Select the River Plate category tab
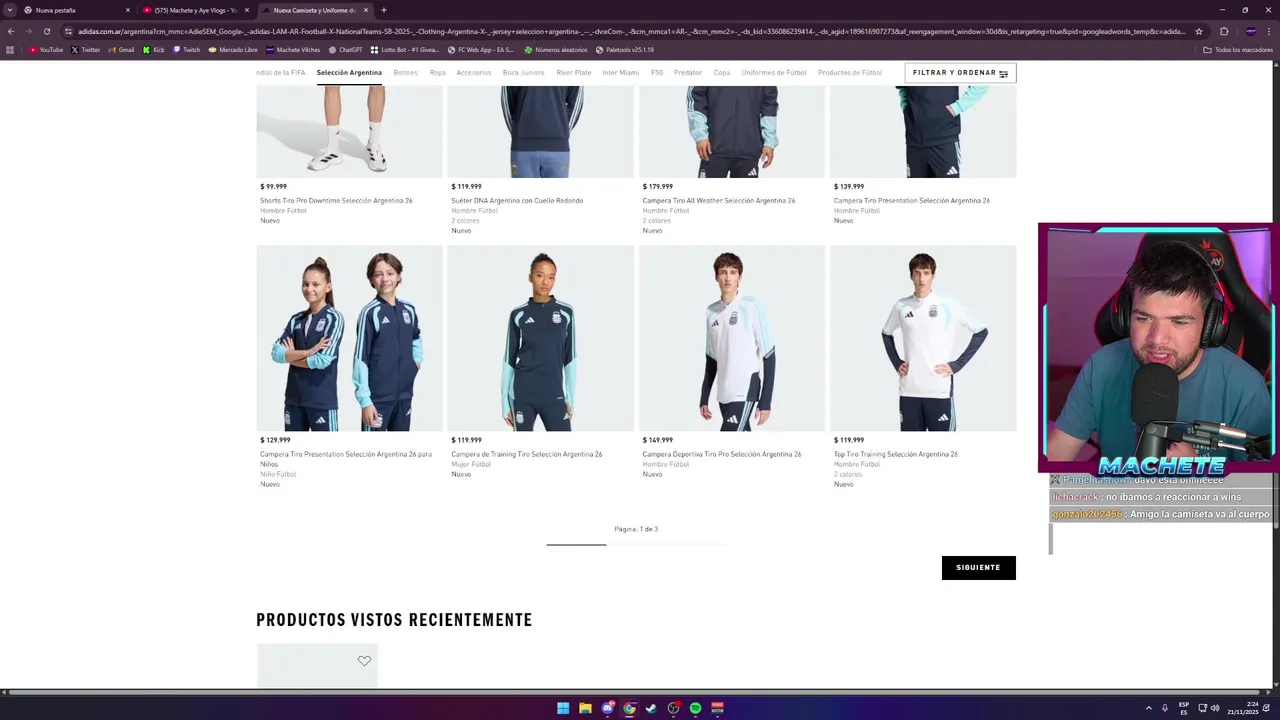Screen dimensions: 1280x720 point(574,72)
